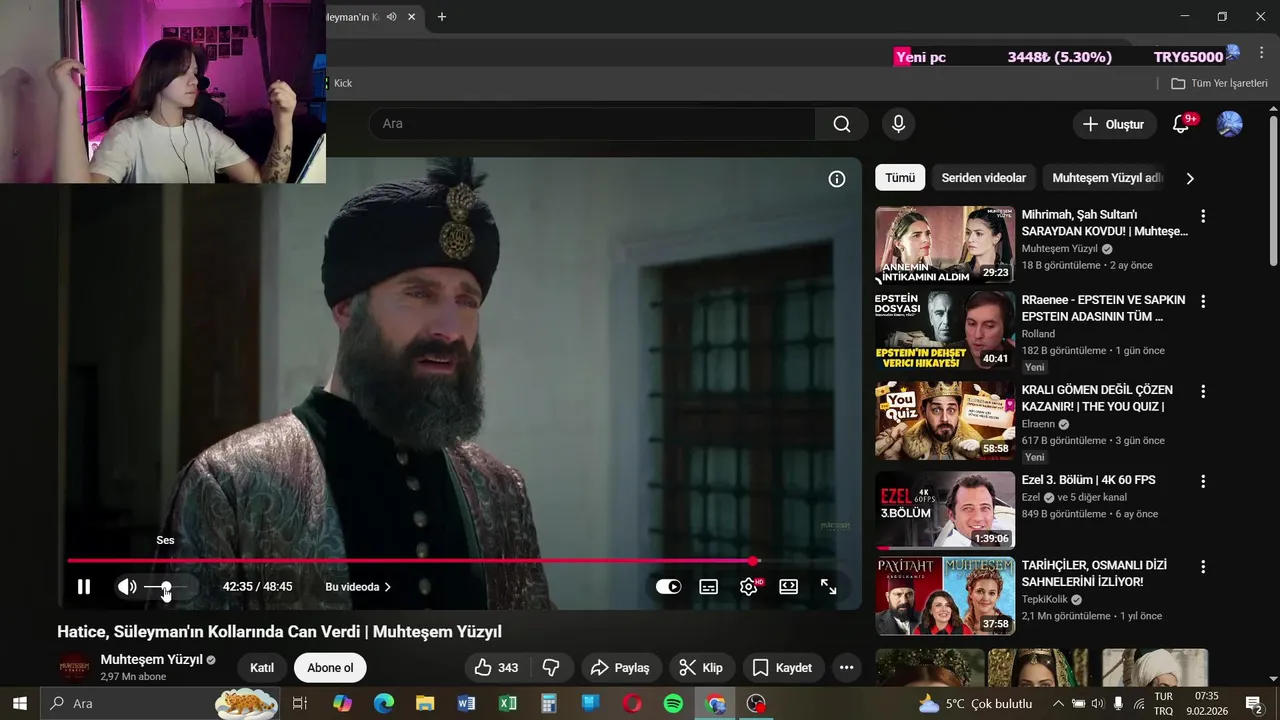Screen dimensions: 1280x720
Task: Open the account avatar menu
Action: (1229, 124)
